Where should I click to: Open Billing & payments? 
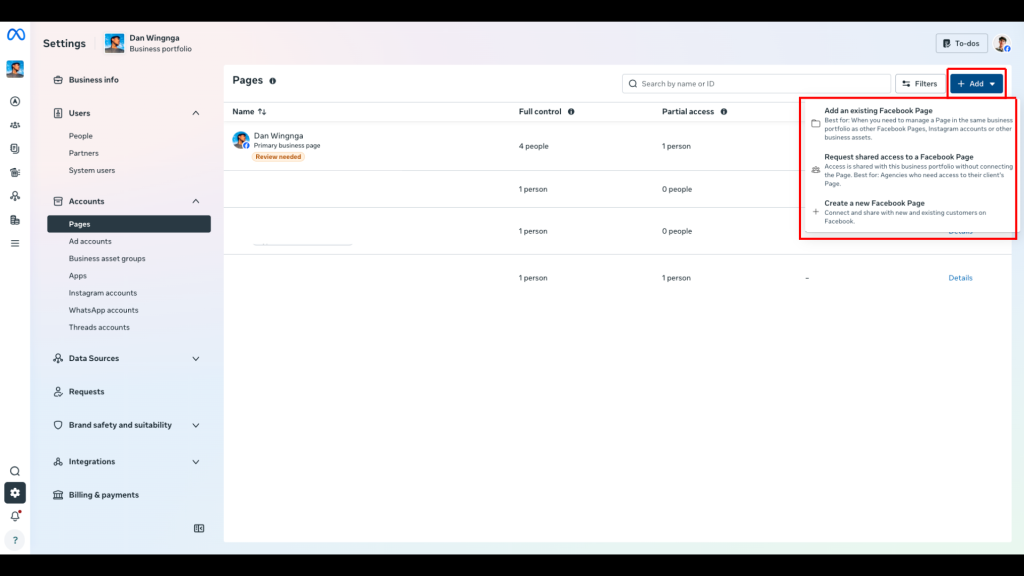[x=103, y=495]
